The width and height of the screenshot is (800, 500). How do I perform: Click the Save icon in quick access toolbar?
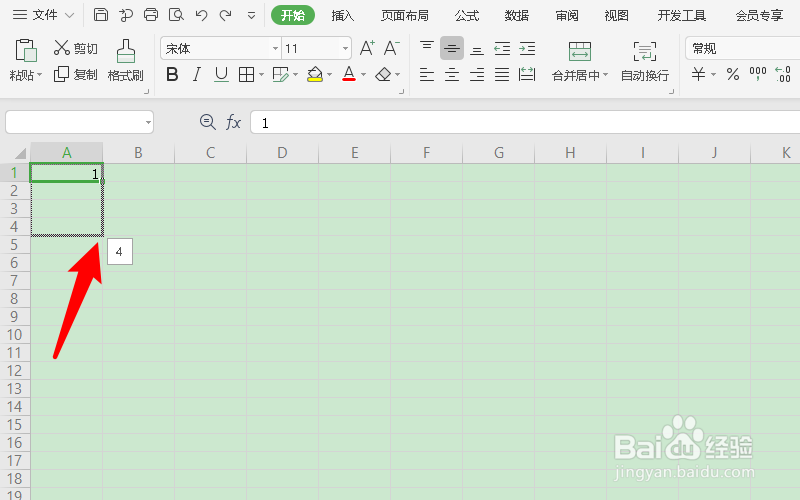pyautogui.click(x=101, y=15)
